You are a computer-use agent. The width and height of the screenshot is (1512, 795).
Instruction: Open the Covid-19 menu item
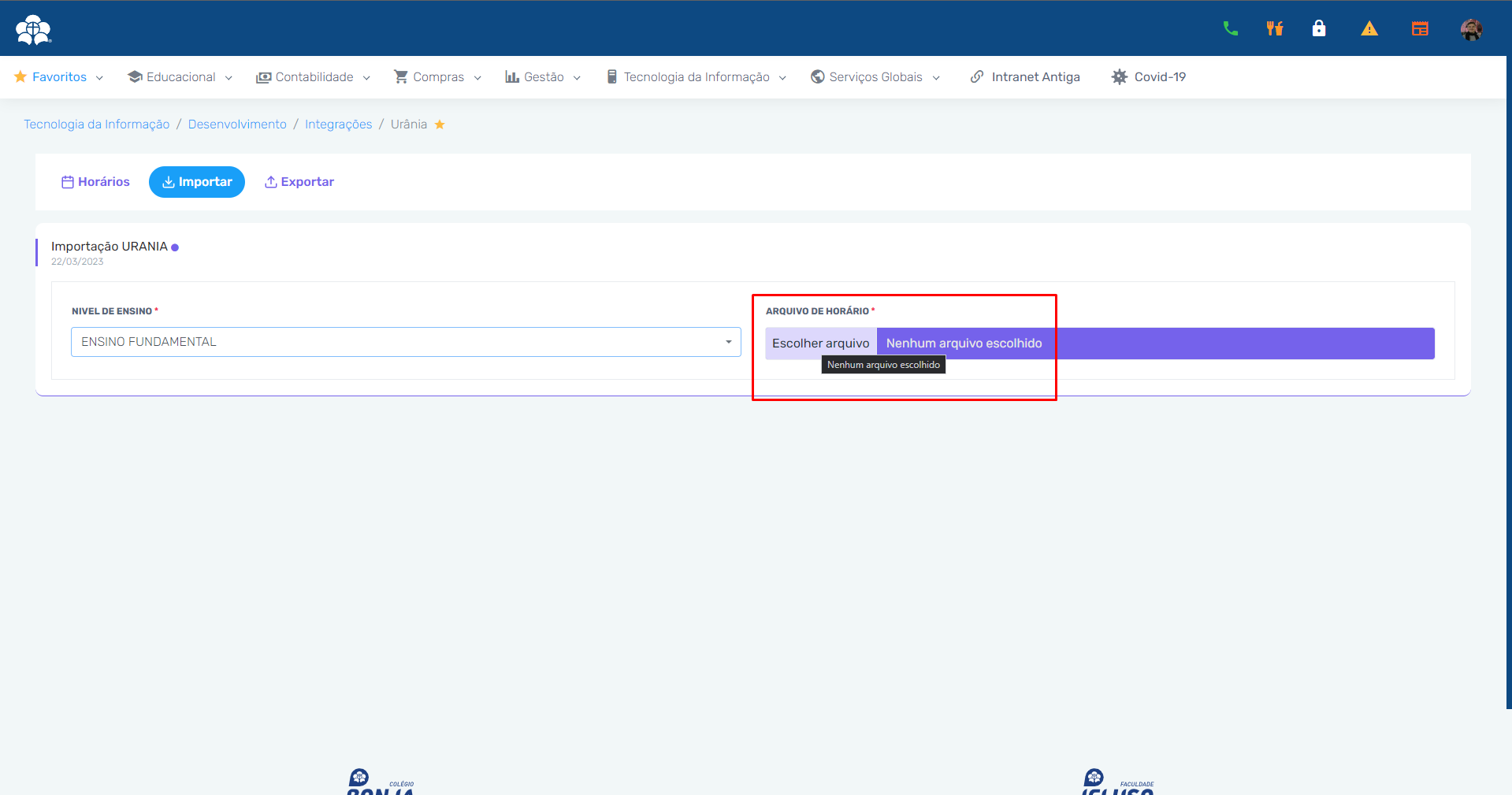tap(1149, 77)
